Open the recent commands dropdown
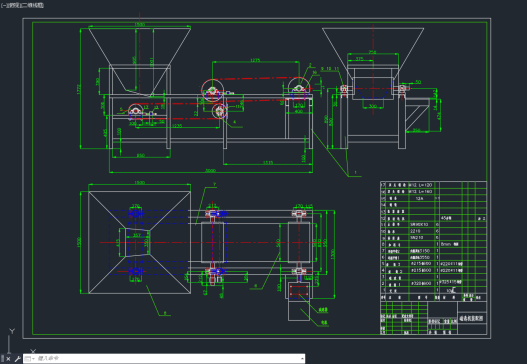 [29, 359]
